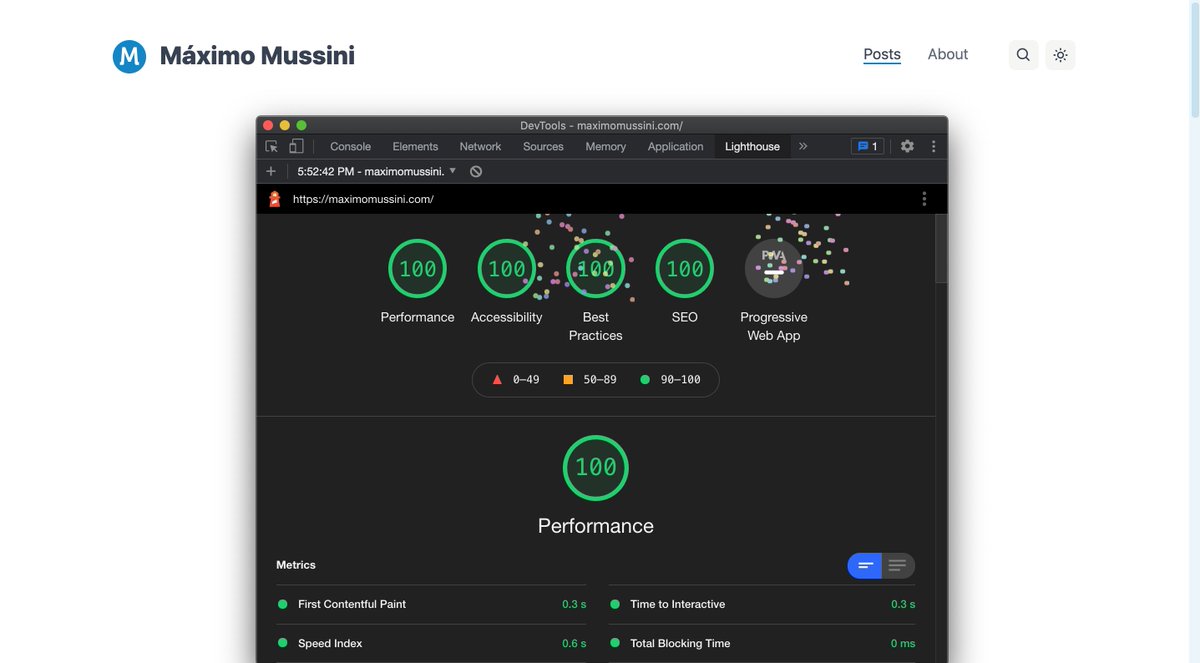The image size is (1200, 663).
Task: Open the messages badge showing 1
Action: [866, 146]
